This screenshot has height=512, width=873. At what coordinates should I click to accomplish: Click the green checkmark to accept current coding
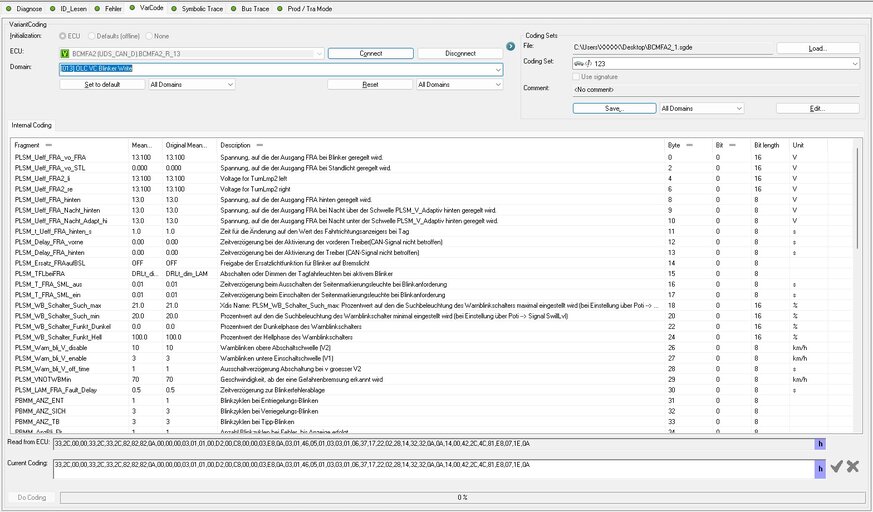point(837,466)
